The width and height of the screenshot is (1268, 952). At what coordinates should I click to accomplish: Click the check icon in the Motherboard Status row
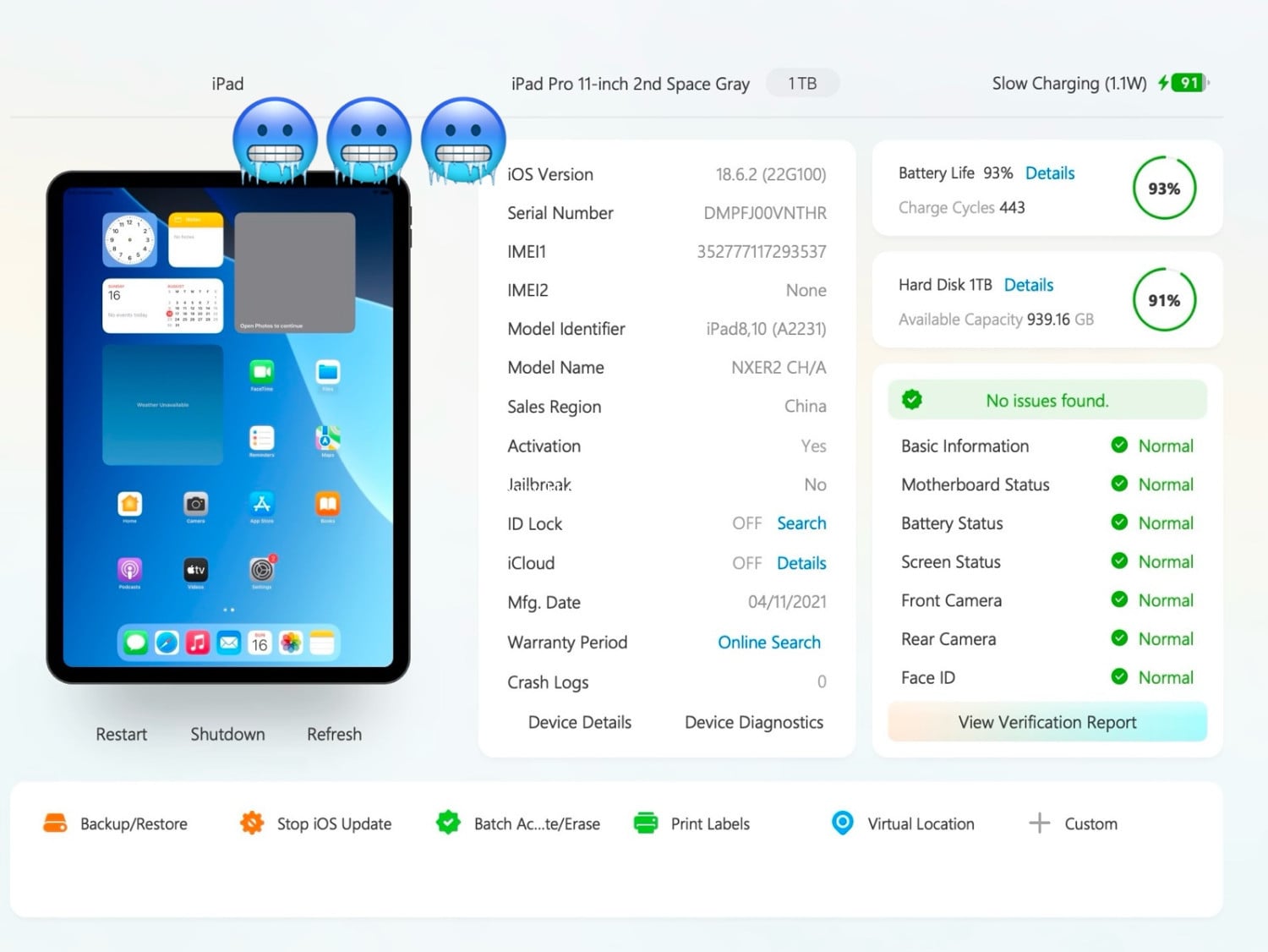tap(1119, 484)
